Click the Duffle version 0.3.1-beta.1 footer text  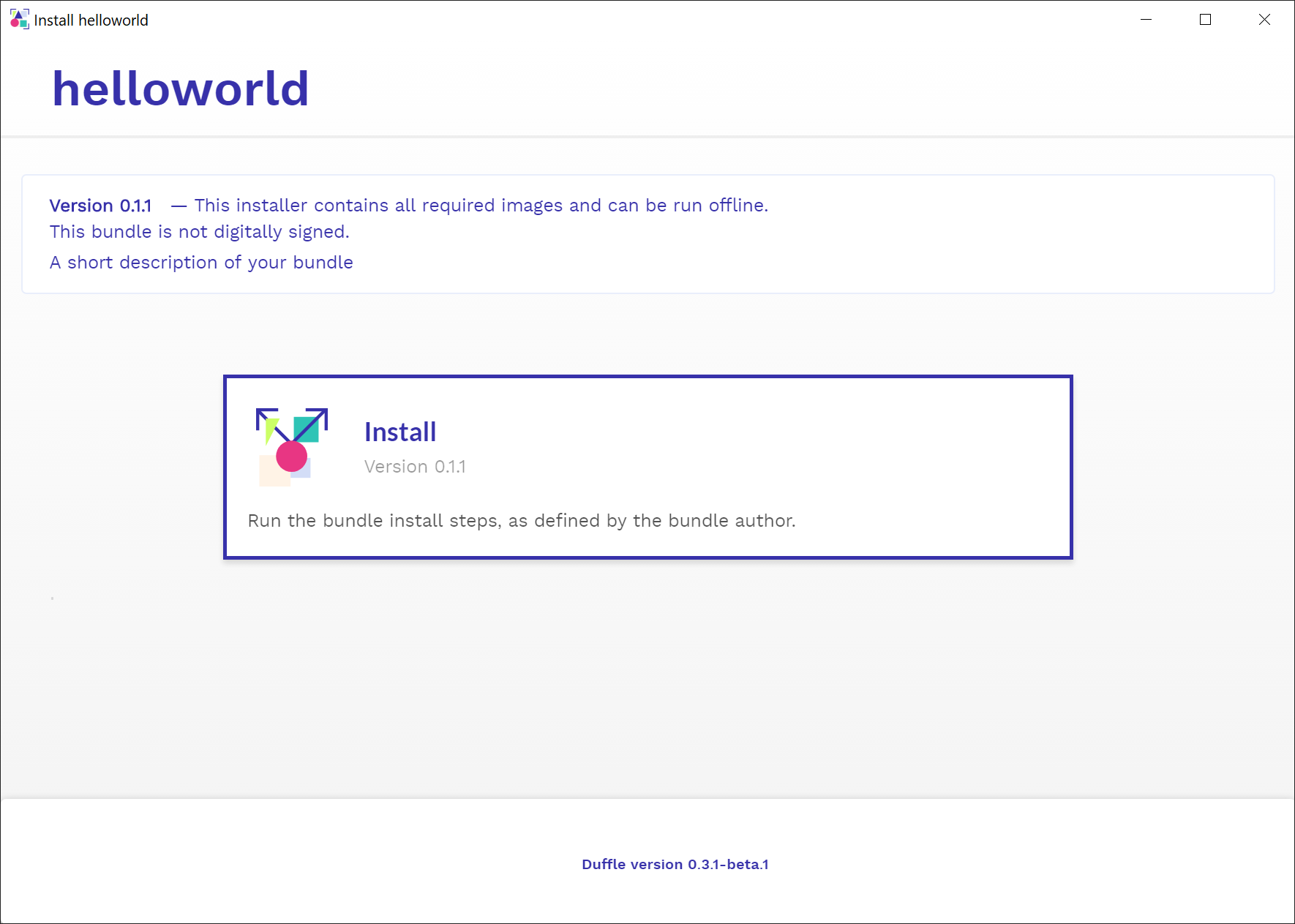(675, 864)
